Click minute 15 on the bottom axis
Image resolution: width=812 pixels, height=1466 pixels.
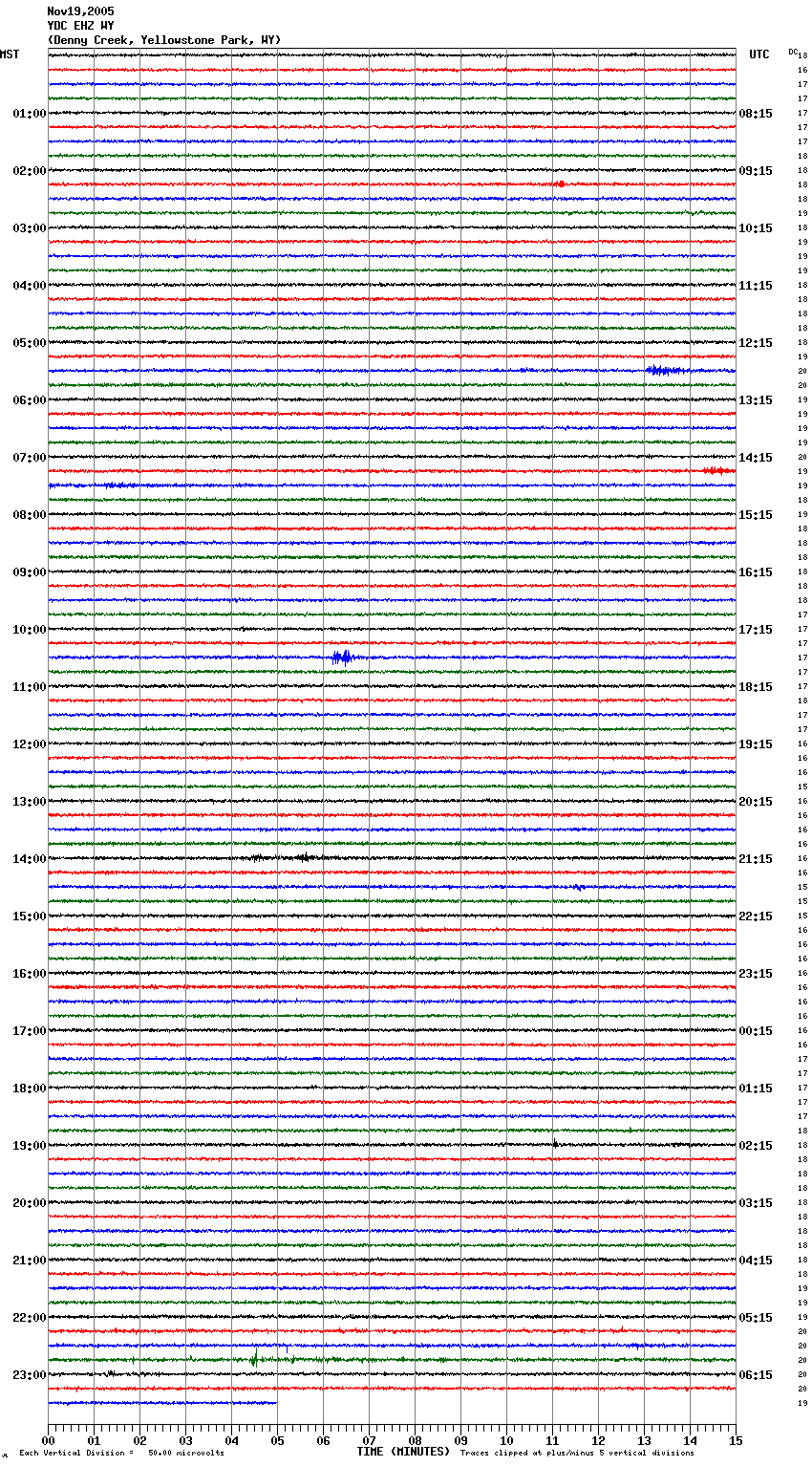tap(736, 1441)
